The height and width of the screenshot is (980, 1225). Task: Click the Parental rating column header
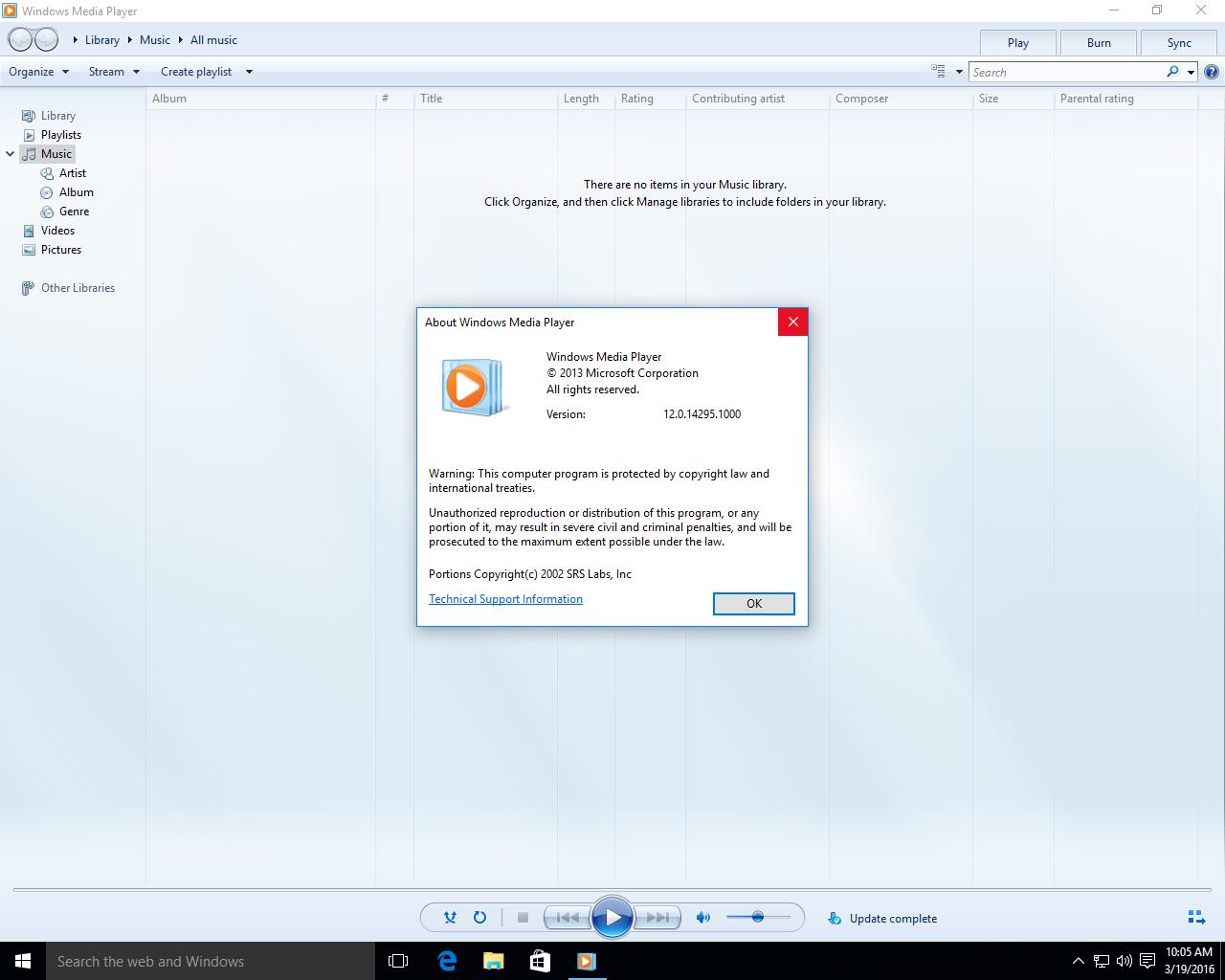(x=1125, y=98)
